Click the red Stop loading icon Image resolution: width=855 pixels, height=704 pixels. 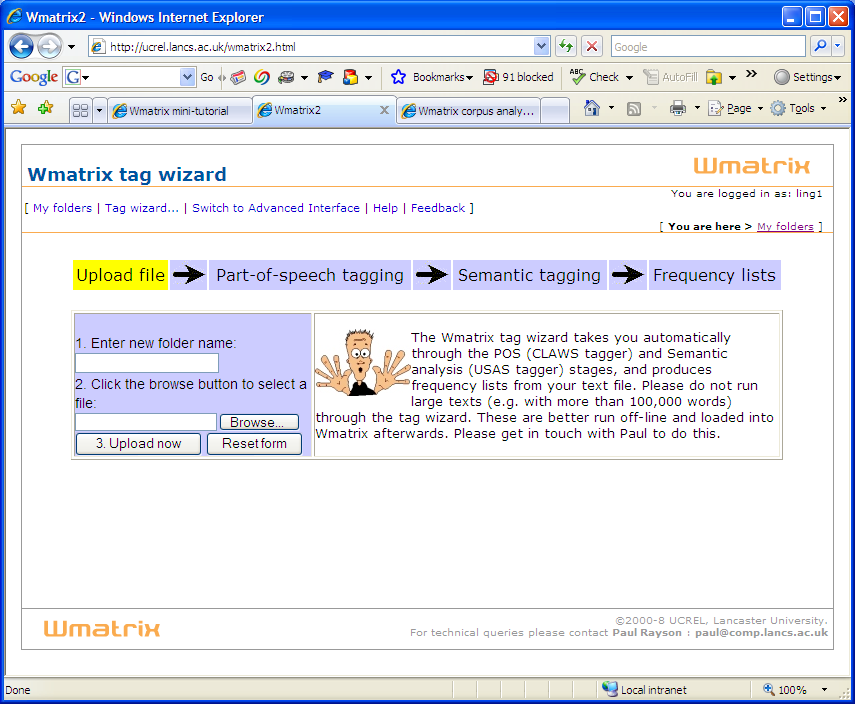coord(592,46)
